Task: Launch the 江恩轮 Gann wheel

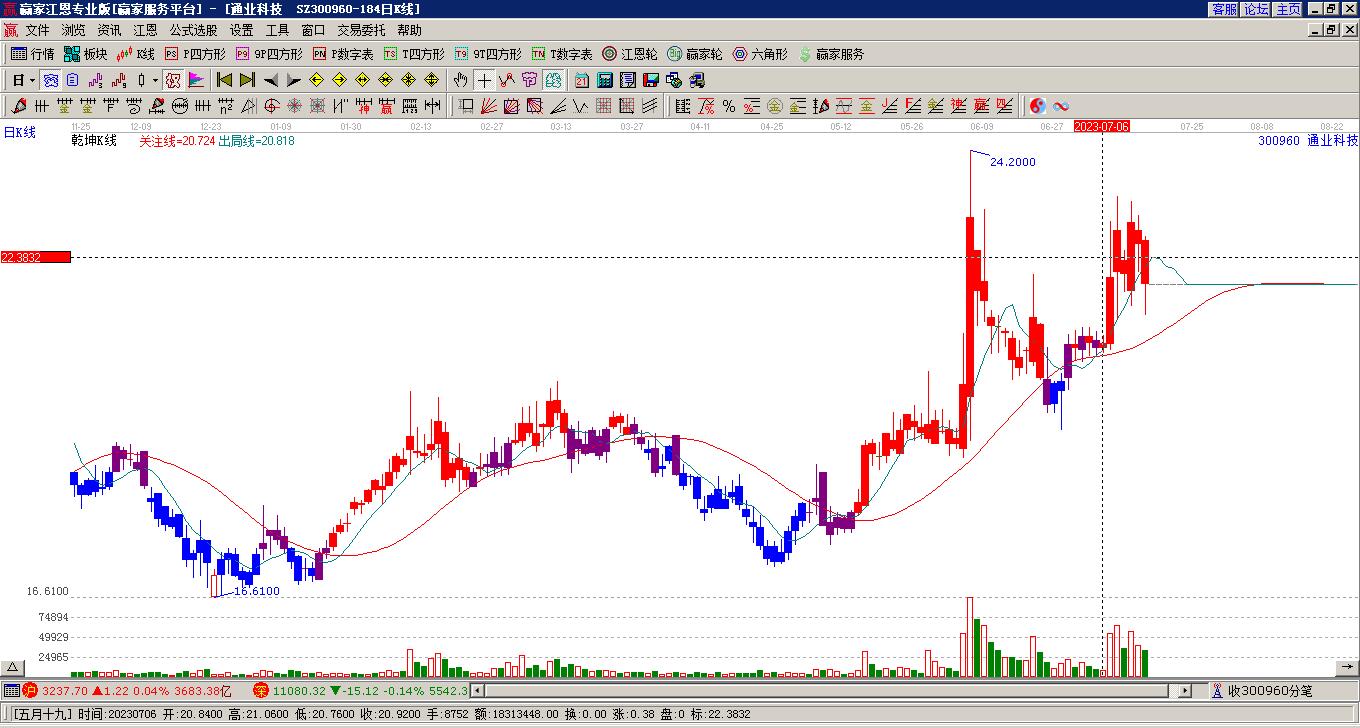Action: point(630,54)
